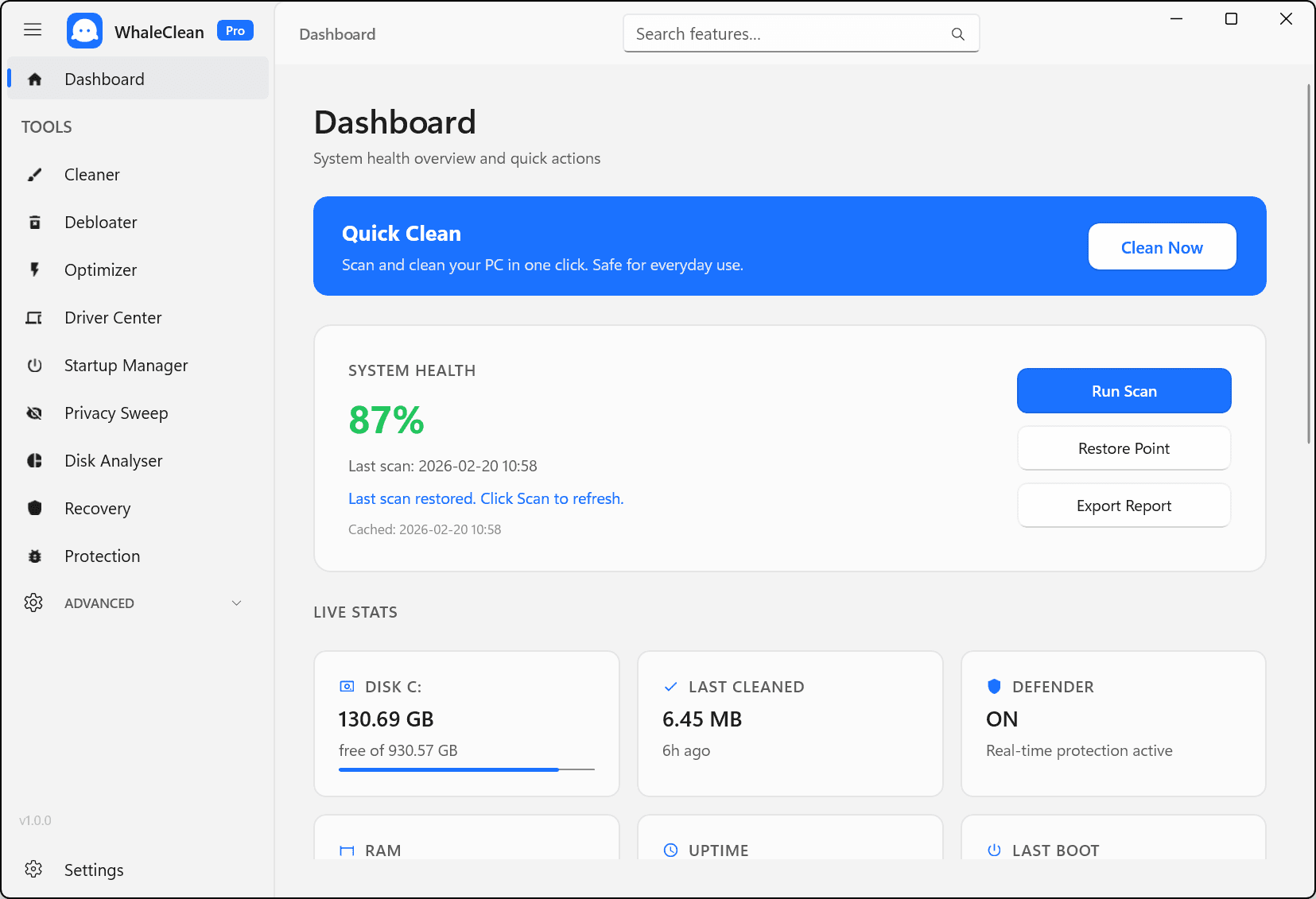Click the Disk C usage progress bar
1316x899 pixels.
[466, 769]
